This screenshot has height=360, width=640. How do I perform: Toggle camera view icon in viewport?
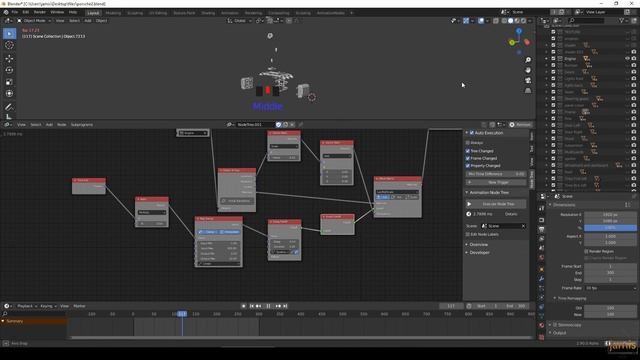coord(528,80)
